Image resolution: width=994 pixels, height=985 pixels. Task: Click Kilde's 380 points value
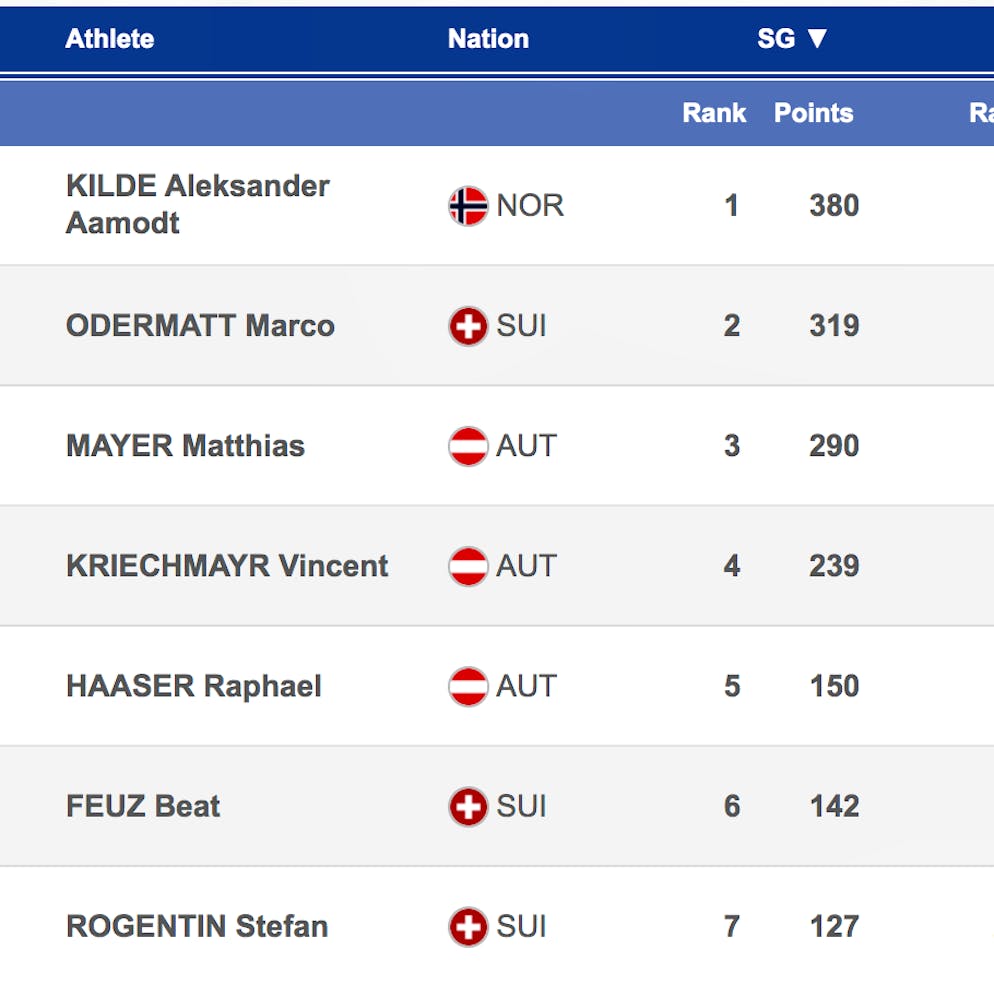(834, 206)
